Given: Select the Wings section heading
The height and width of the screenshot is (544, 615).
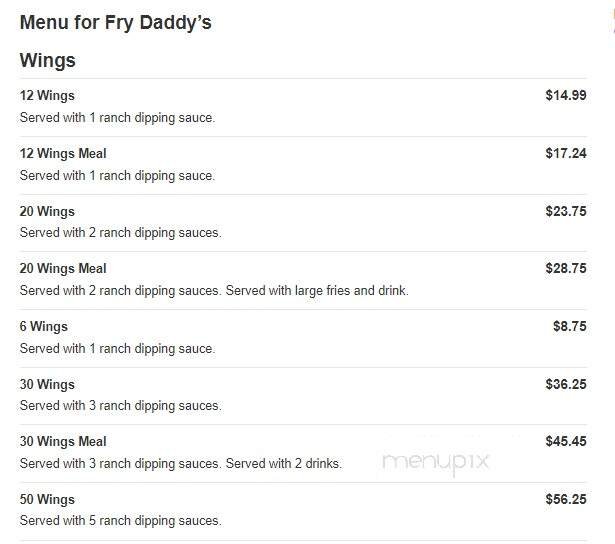Looking at the screenshot, I should click(48, 61).
